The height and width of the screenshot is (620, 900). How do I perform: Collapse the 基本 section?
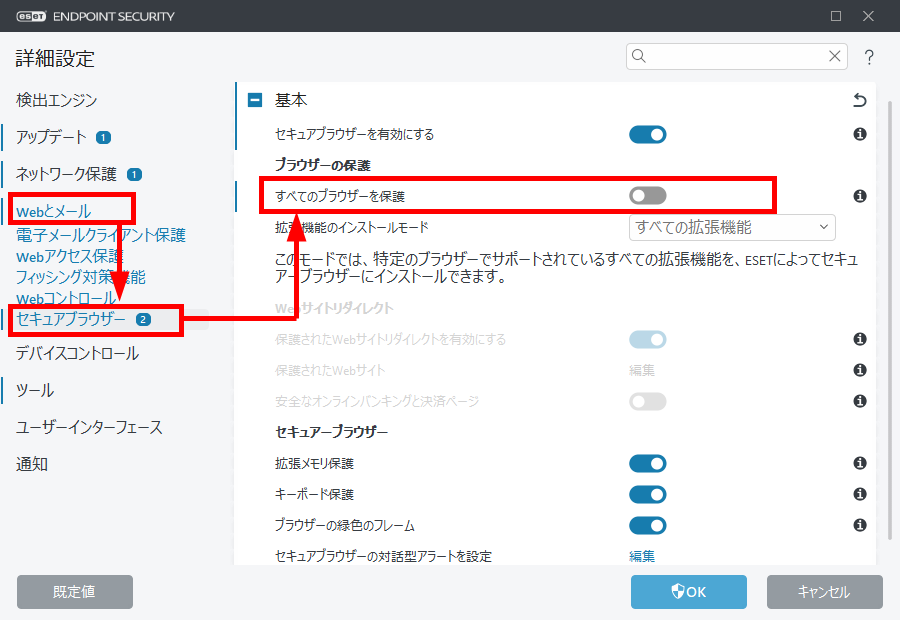tap(255, 100)
